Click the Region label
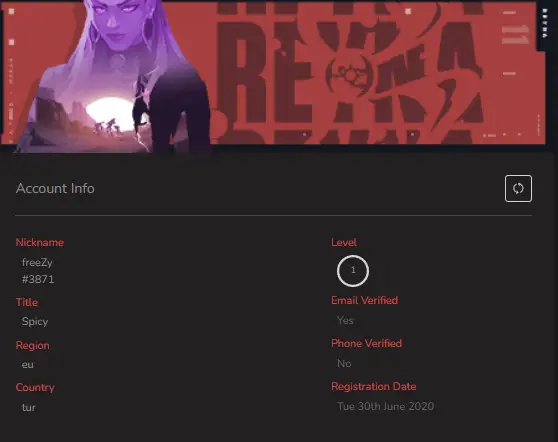 [x=32, y=346]
